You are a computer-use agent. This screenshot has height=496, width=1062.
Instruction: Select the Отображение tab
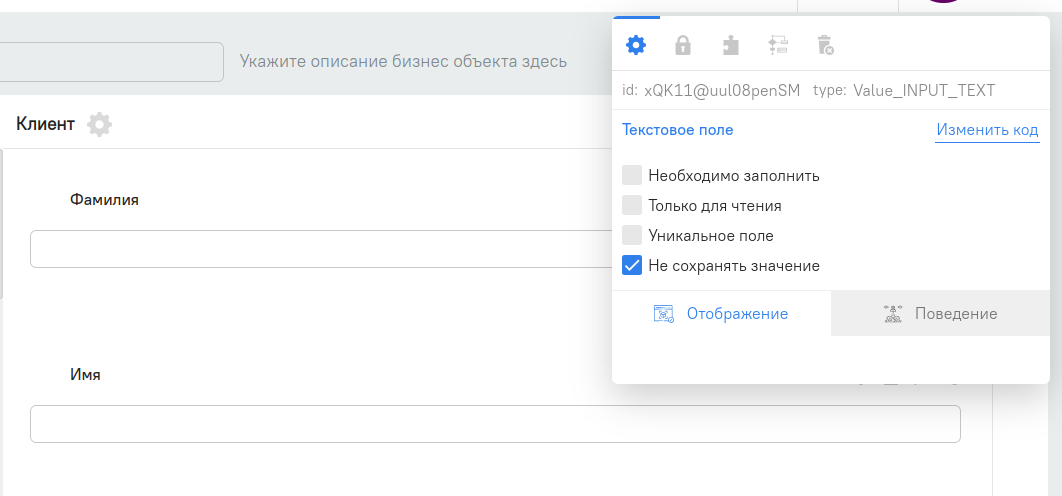pyautogui.click(x=736, y=314)
